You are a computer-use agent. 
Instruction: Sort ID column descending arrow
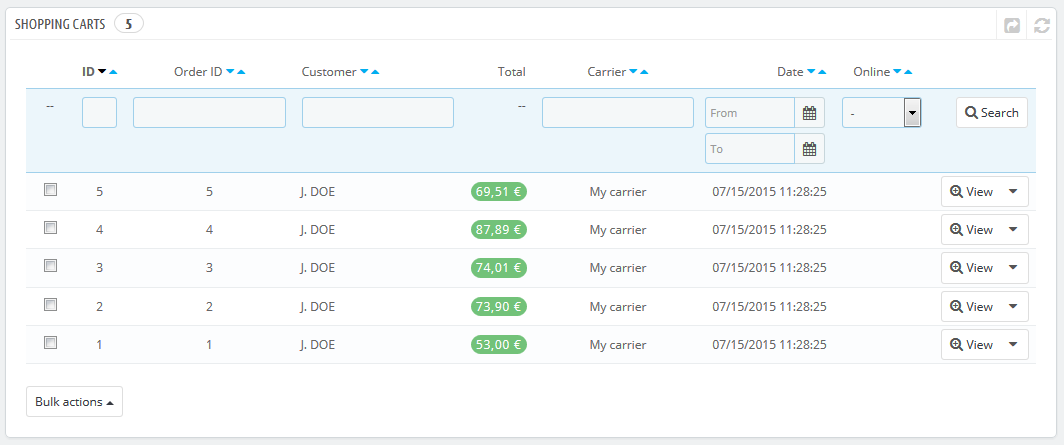tap(102, 72)
